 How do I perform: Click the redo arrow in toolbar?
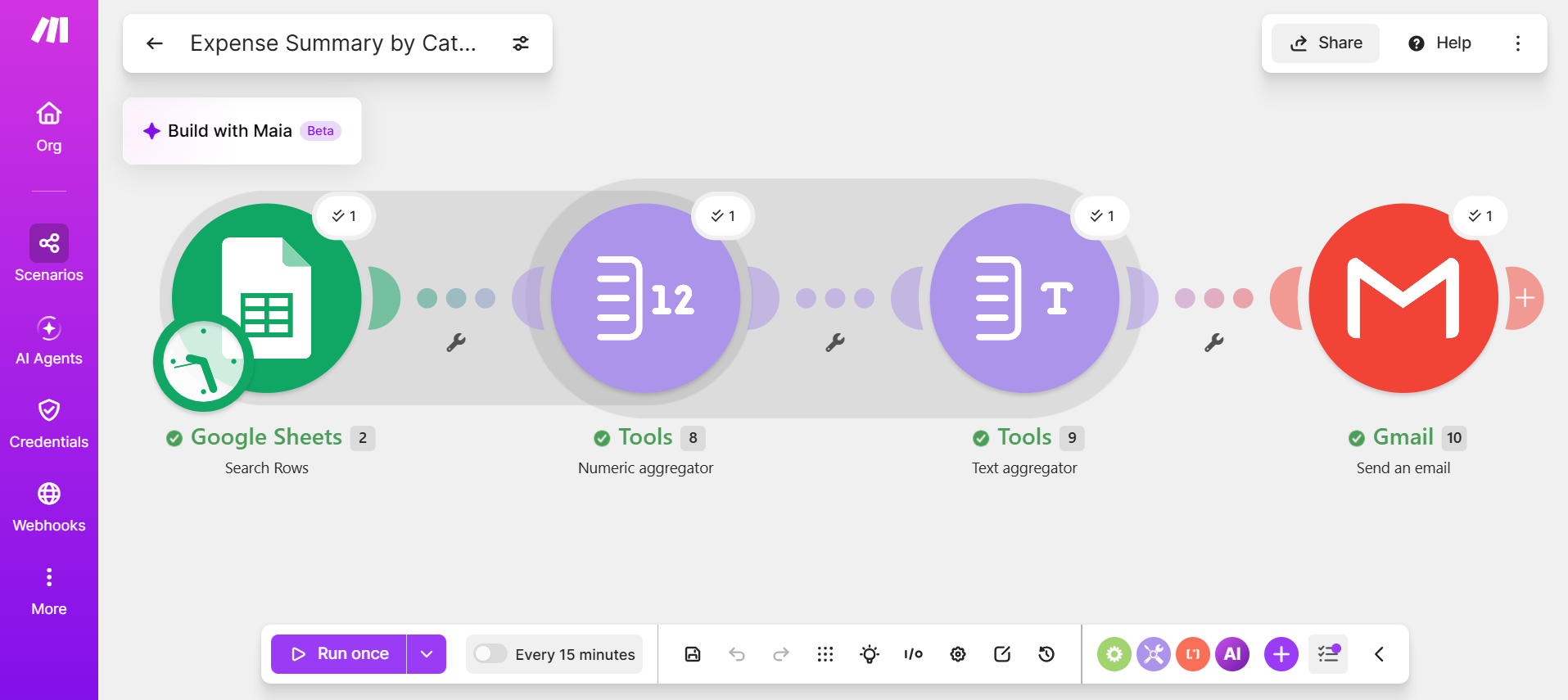click(781, 654)
